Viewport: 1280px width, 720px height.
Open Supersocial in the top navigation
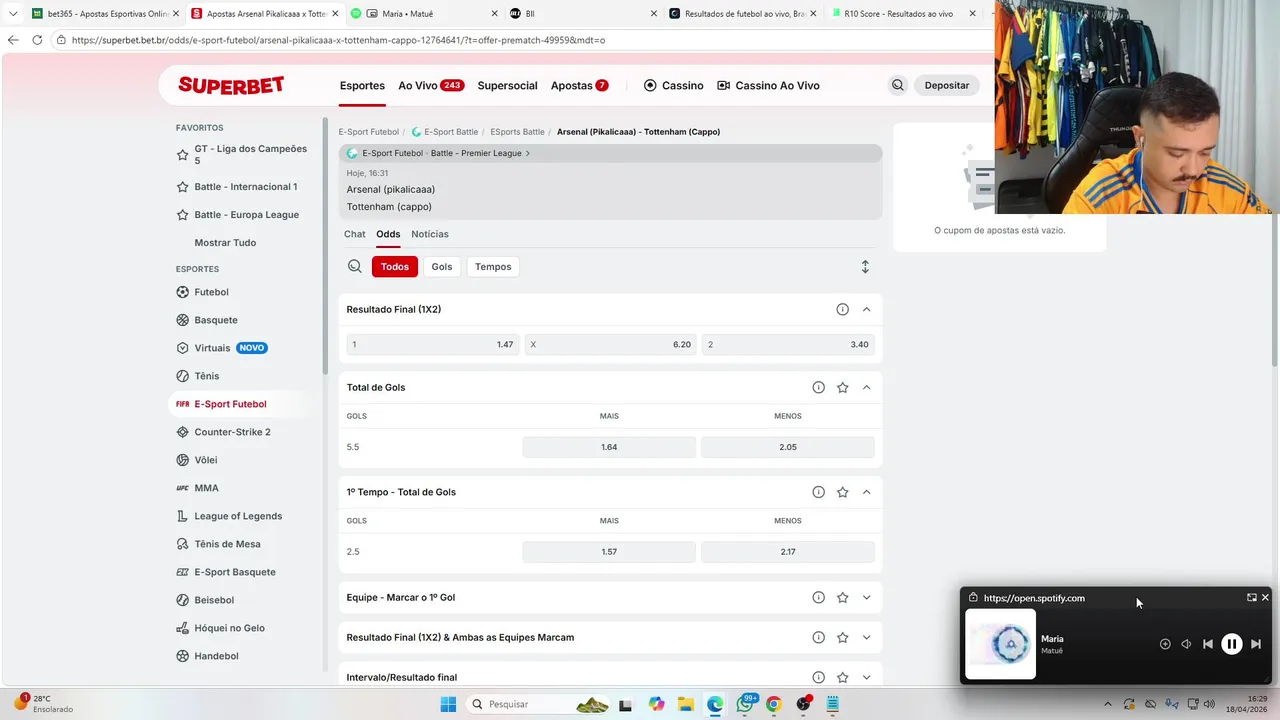click(507, 85)
